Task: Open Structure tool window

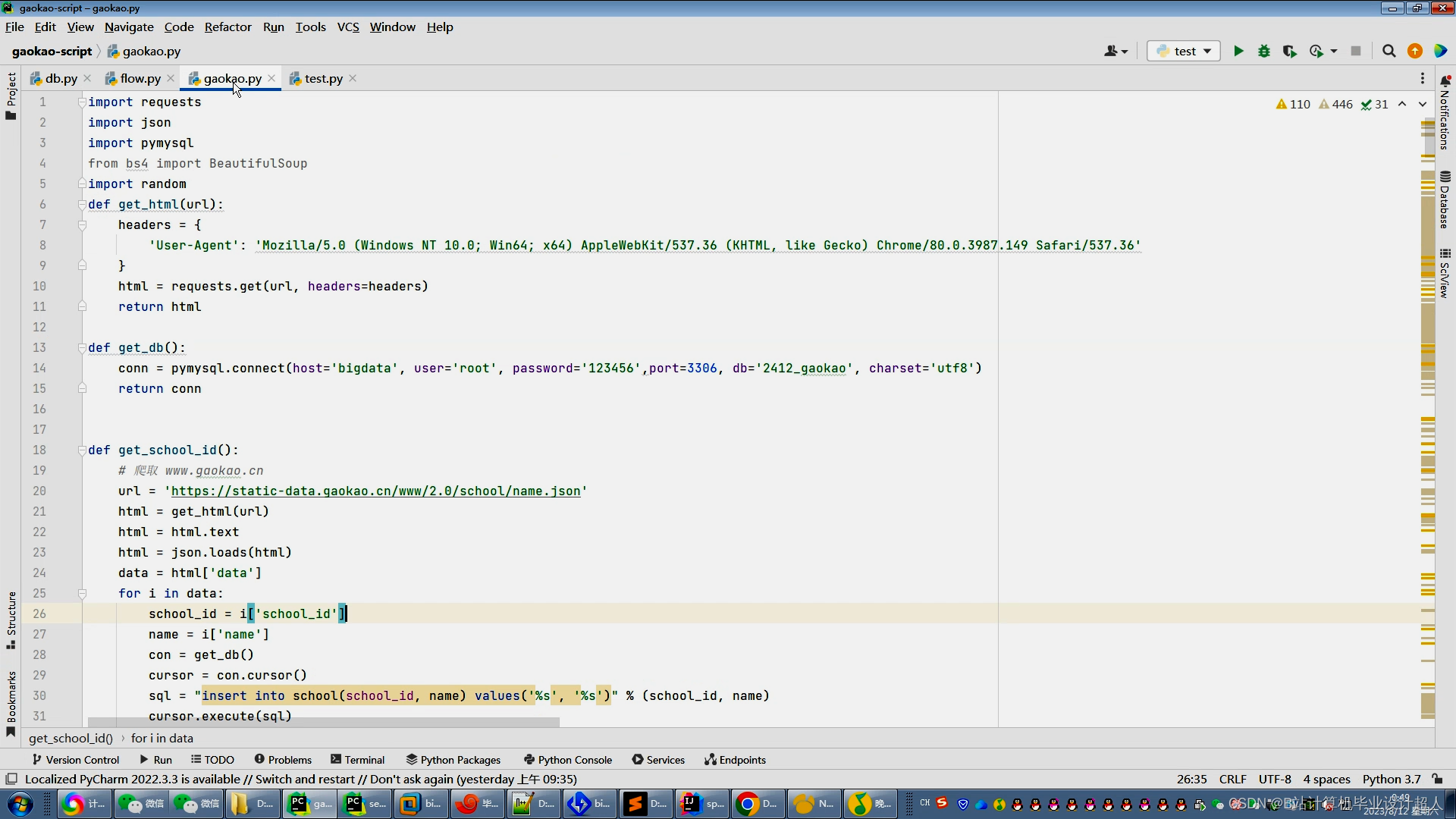Action: pos(11,620)
